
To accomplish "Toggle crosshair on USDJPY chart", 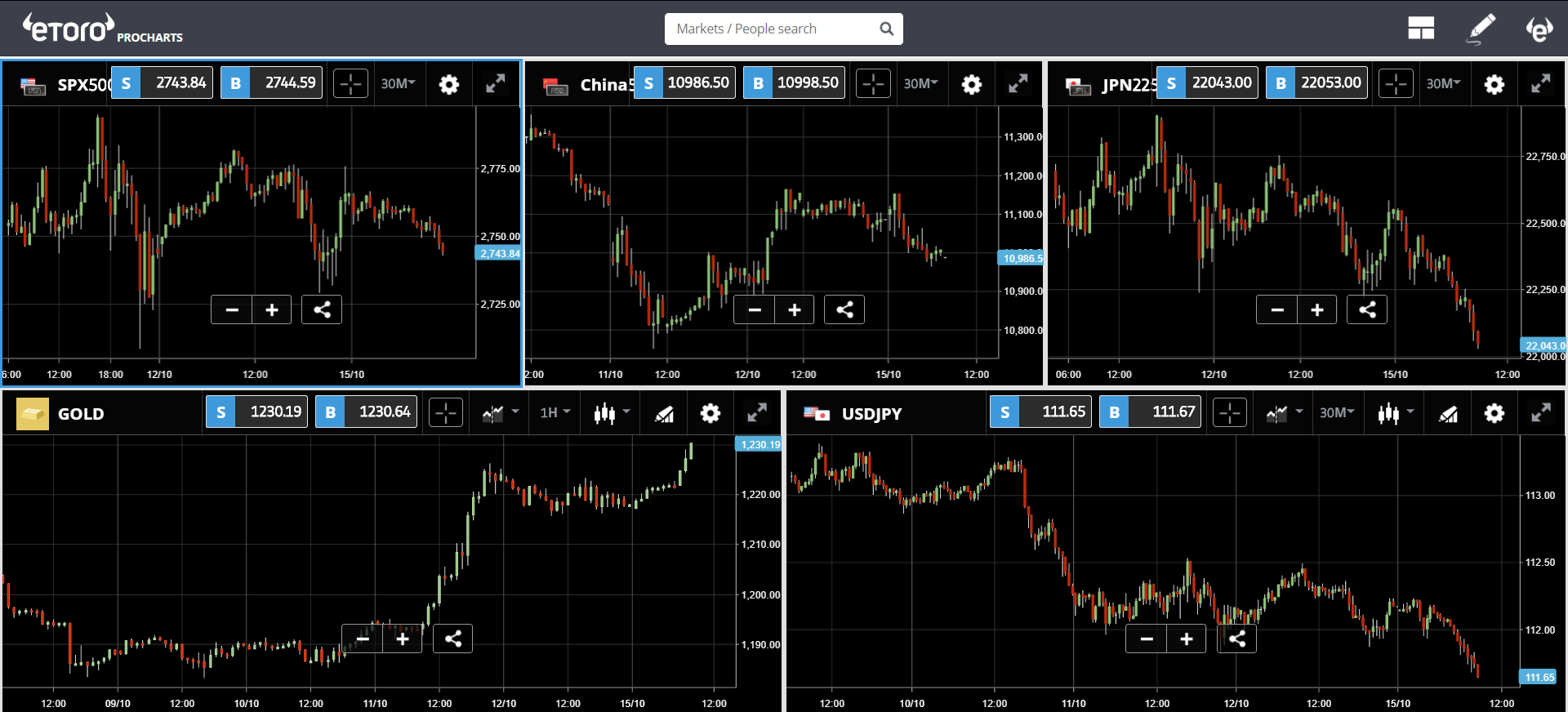I will (1230, 412).
